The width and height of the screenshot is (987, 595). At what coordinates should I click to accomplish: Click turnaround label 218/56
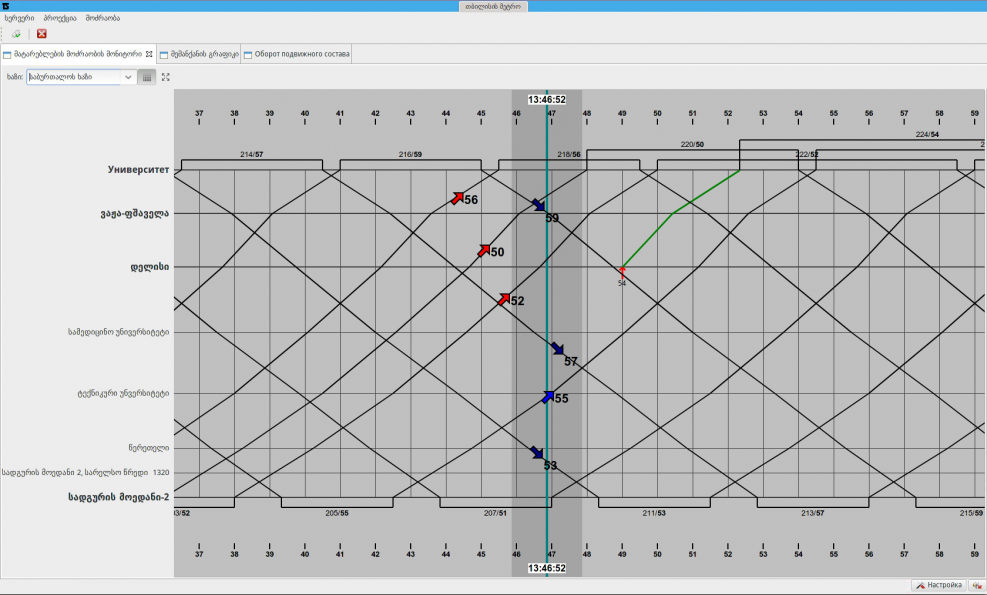click(x=569, y=154)
